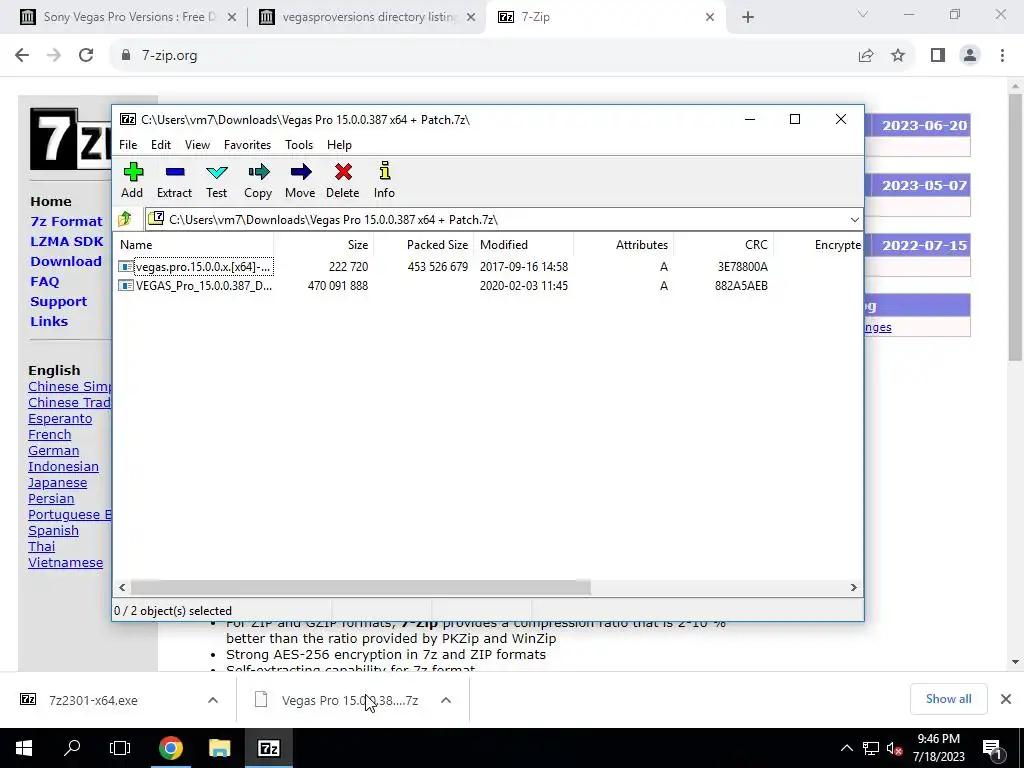This screenshot has height=768, width=1024.
Task: Open Chrome side panel icon
Action: [x=938, y=56]
